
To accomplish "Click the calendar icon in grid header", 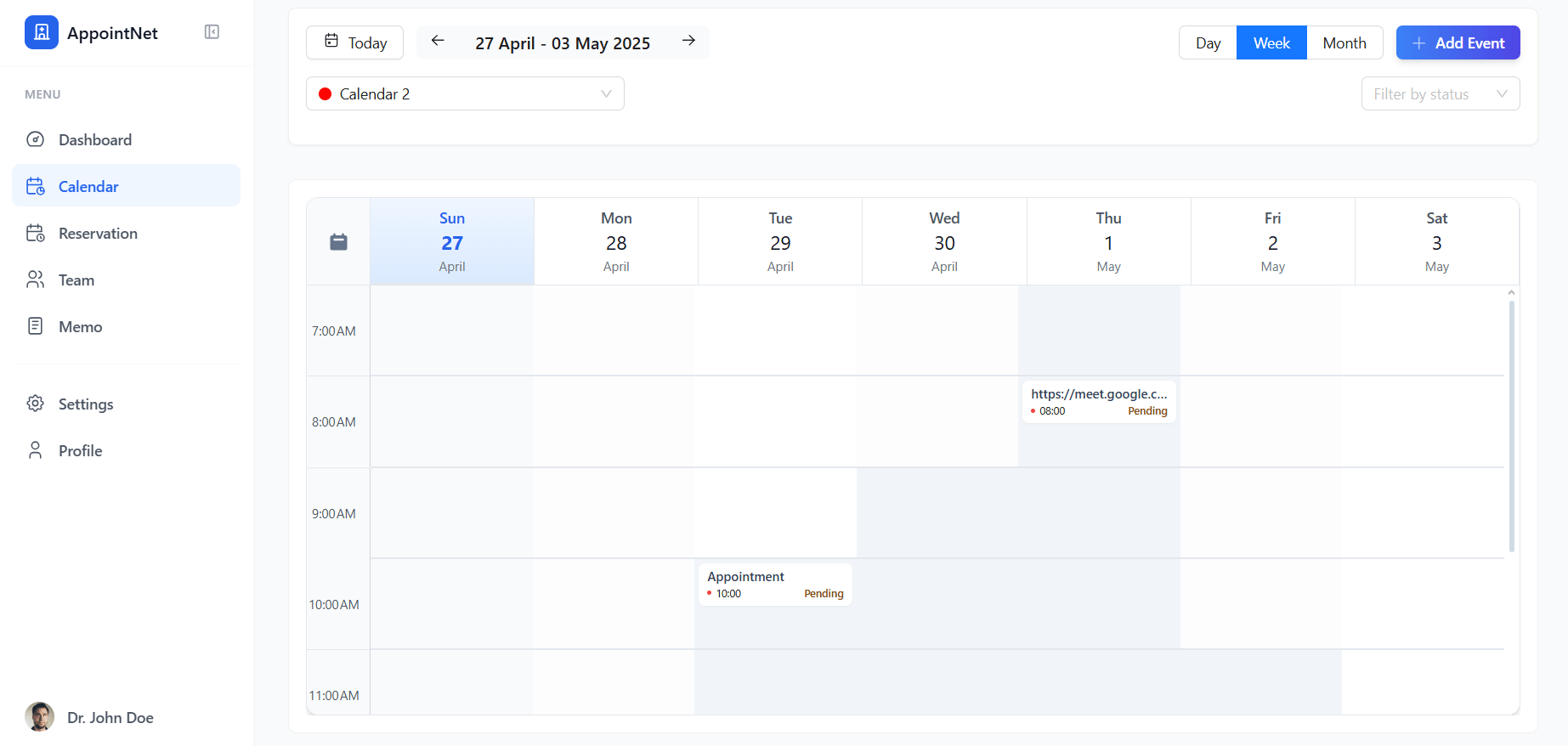I will (338, 242).
